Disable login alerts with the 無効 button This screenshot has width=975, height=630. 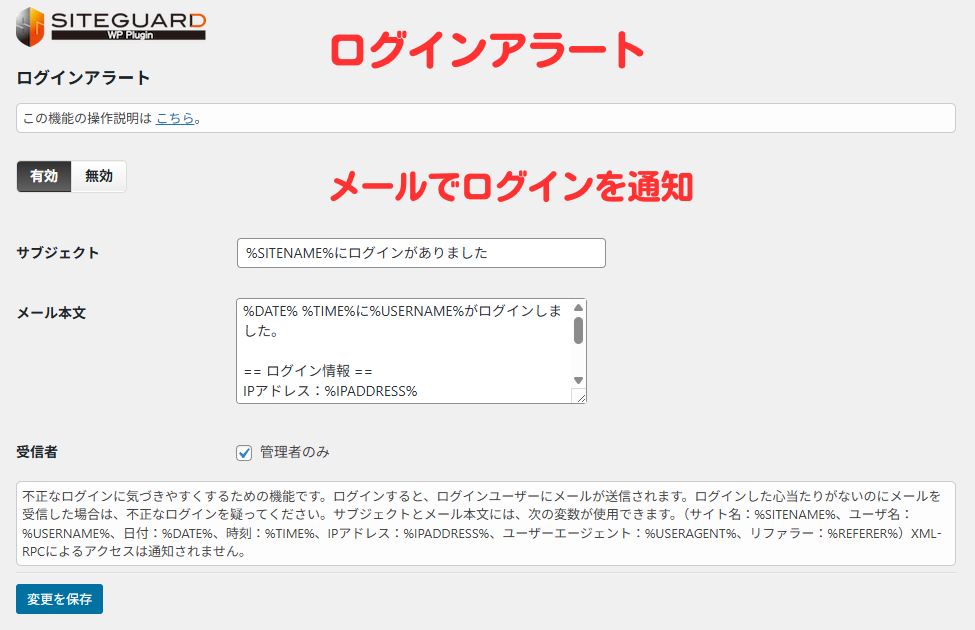[x=99, y=176]
